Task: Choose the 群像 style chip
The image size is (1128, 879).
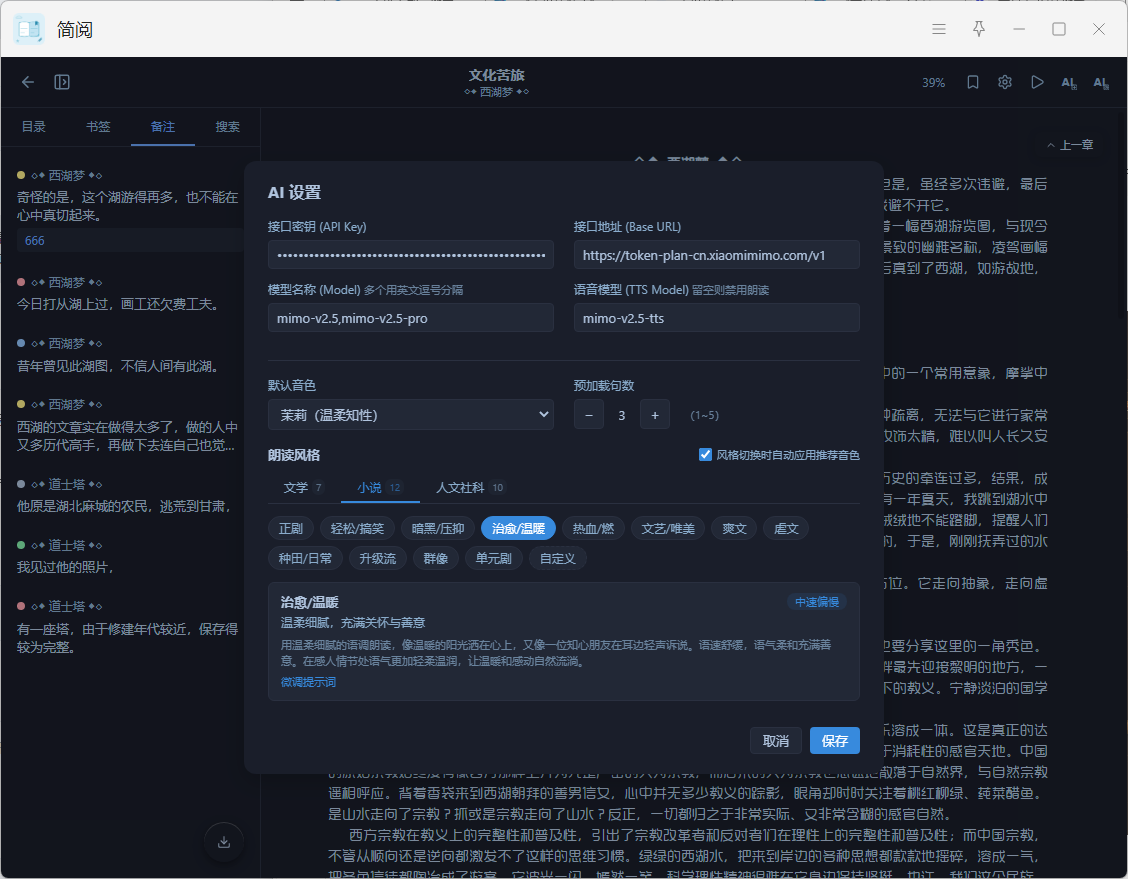Action: point(436,558)
